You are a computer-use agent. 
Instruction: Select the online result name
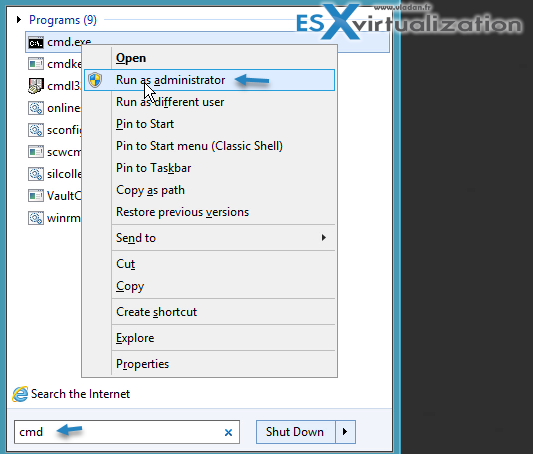coord(64,108)
